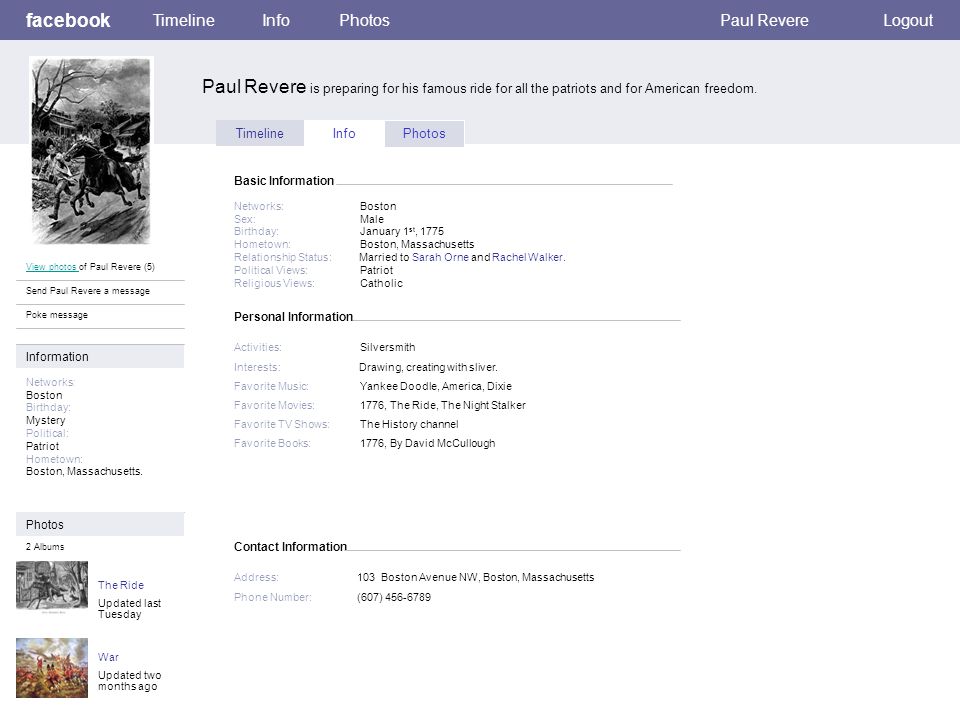The height and width of the screenshot is (720, 960).
Task: Click the Silversmith activity text
Action: [388, 347]
